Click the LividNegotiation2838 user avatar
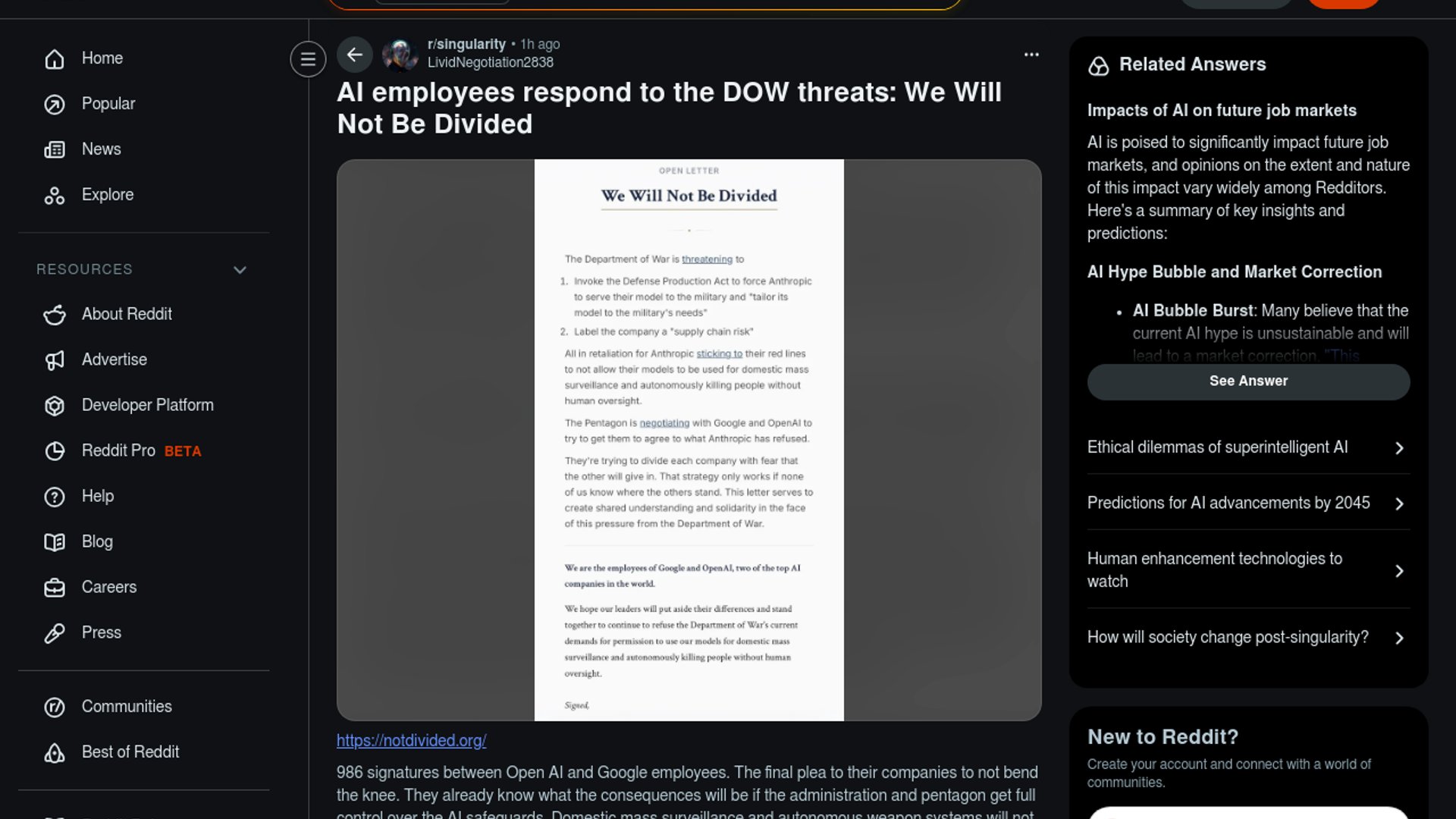The width and height of the screenshot is (1456, 819). (x=400, y=55)
